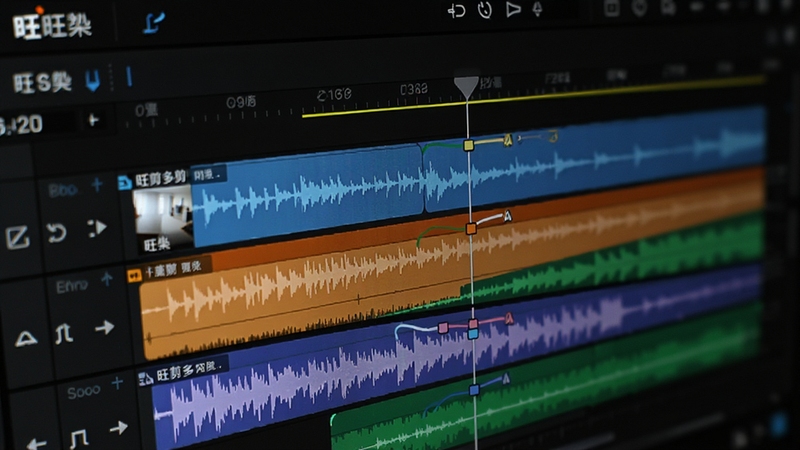The image size is (800, 450).
Task: Open the timer clock icon in top toolbar
Action: click(485, 10)
